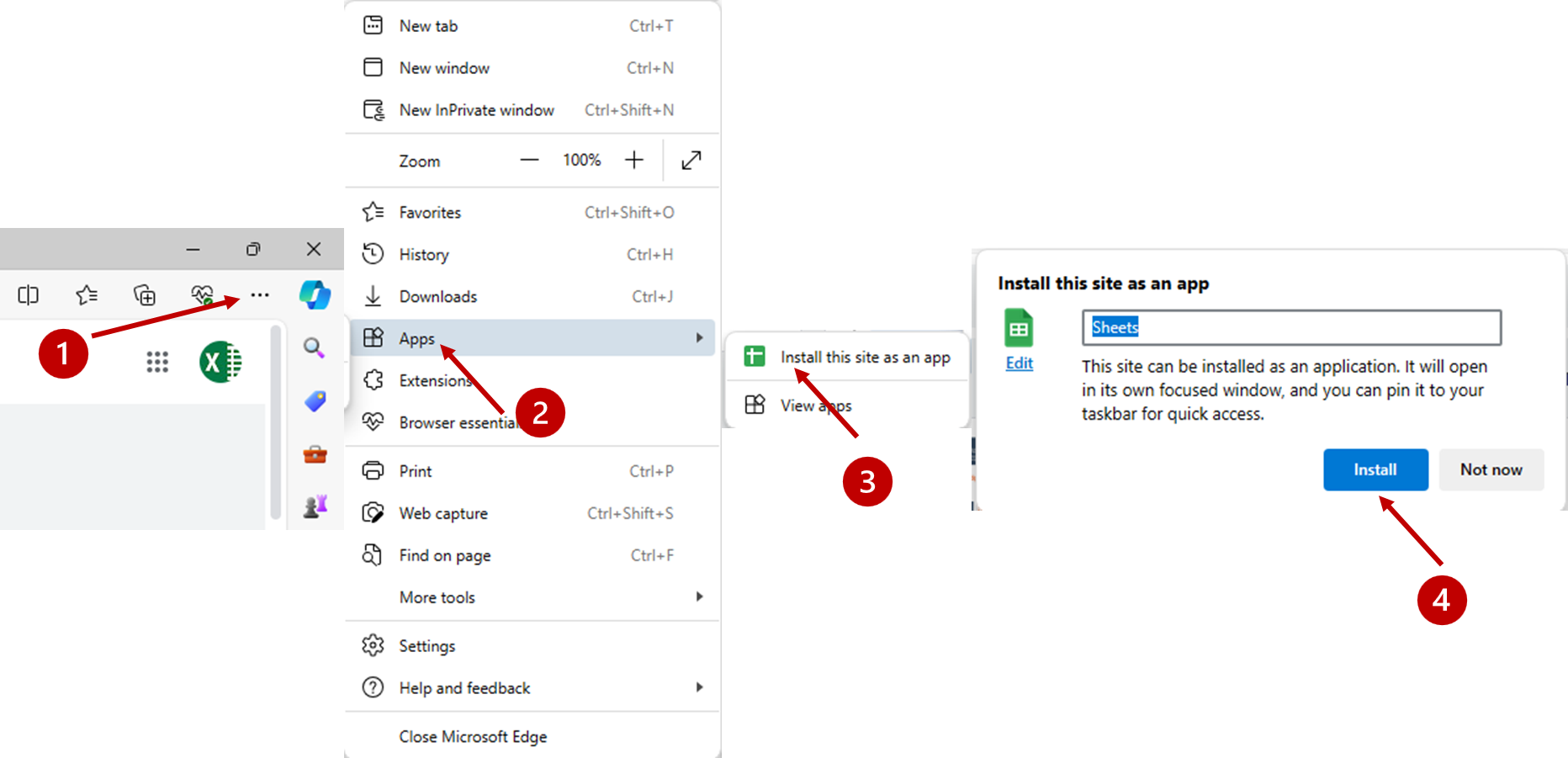
Task: Open the Browser essentials heart toolbar icon
Action: (x=202, y=295)
